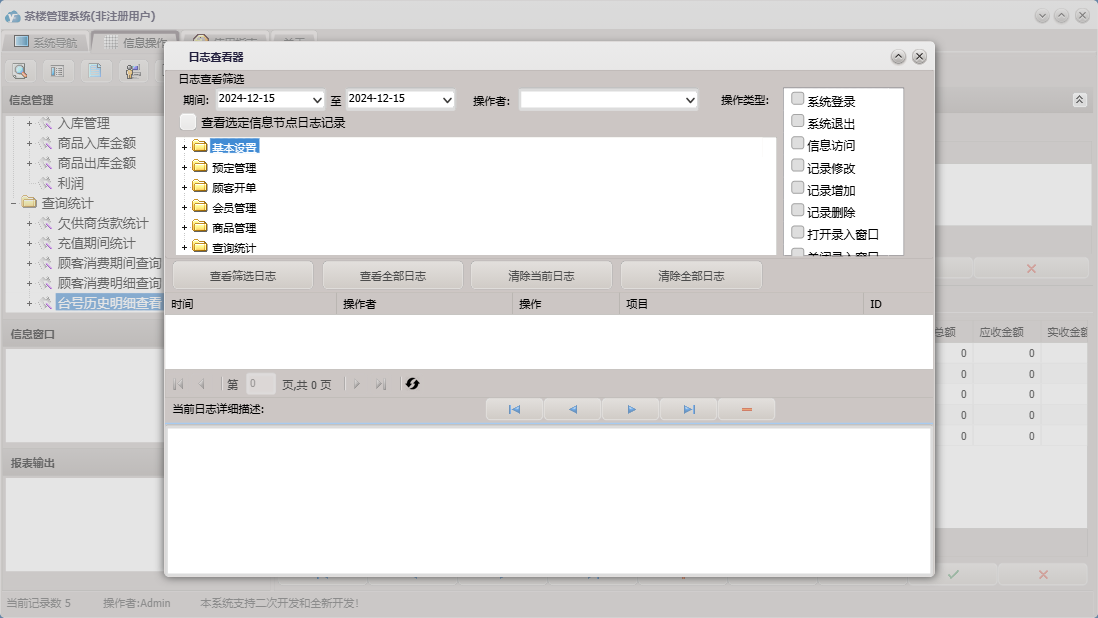This screenshot has height=618, width=1098.
Task: Switch to the 系统导航 tab
Action: coord(46,42)
